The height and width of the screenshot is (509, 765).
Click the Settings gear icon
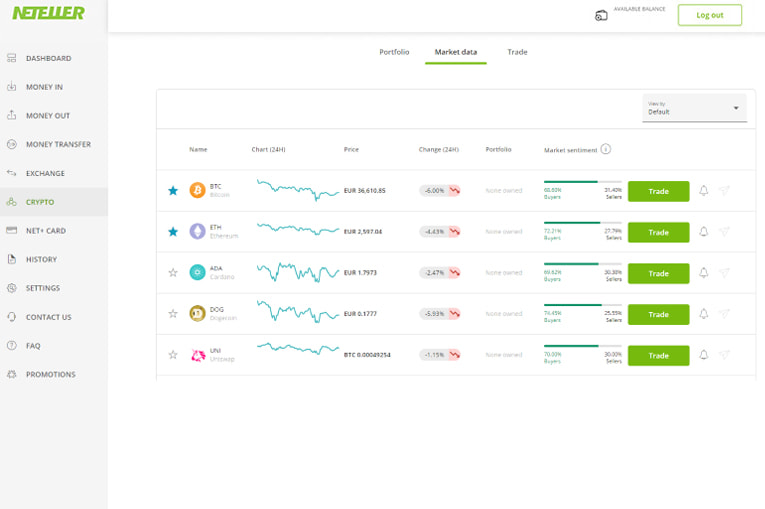pos(12,288)
